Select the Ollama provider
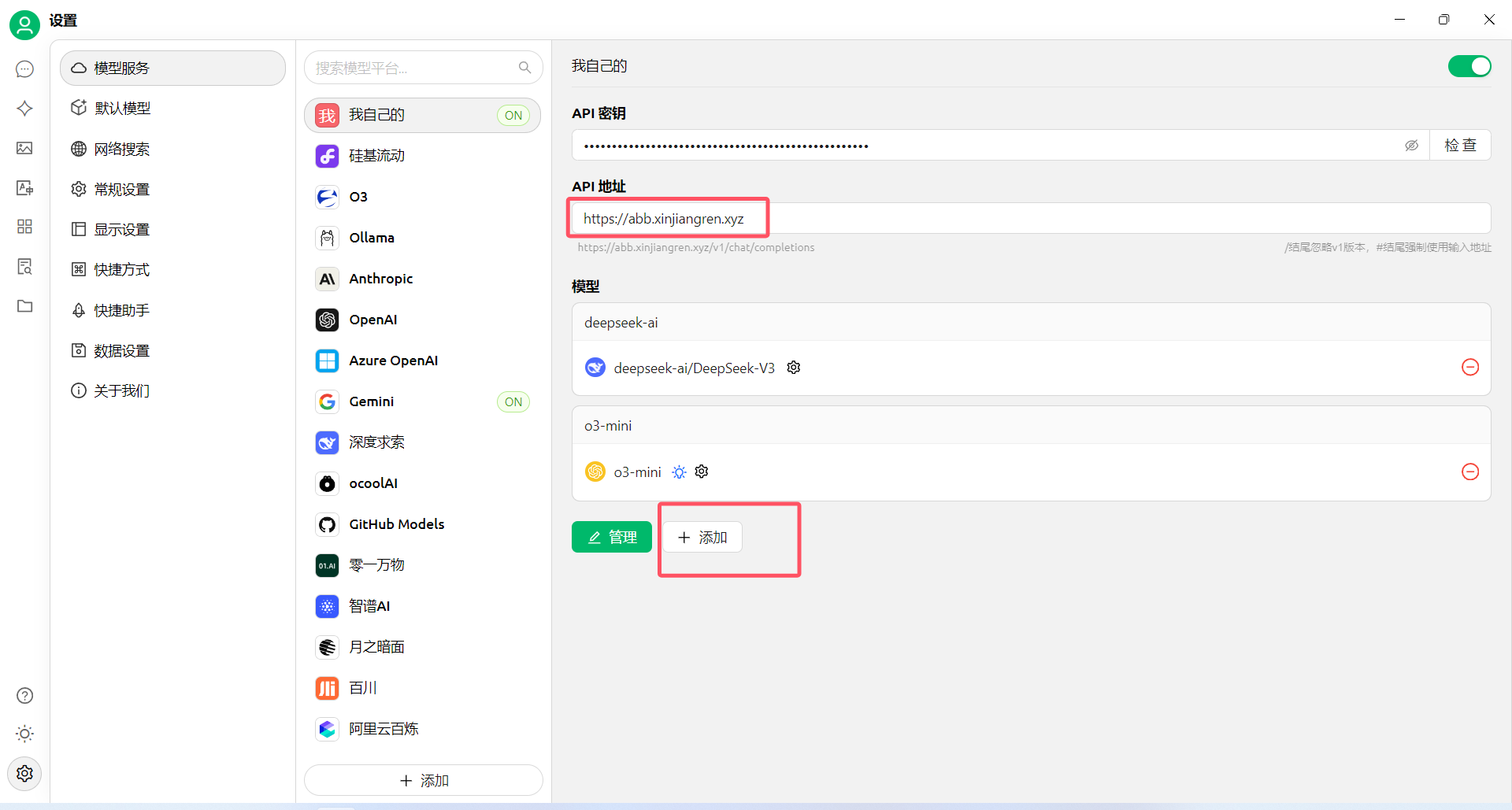Screen dimensions: 1512x810 423,238
